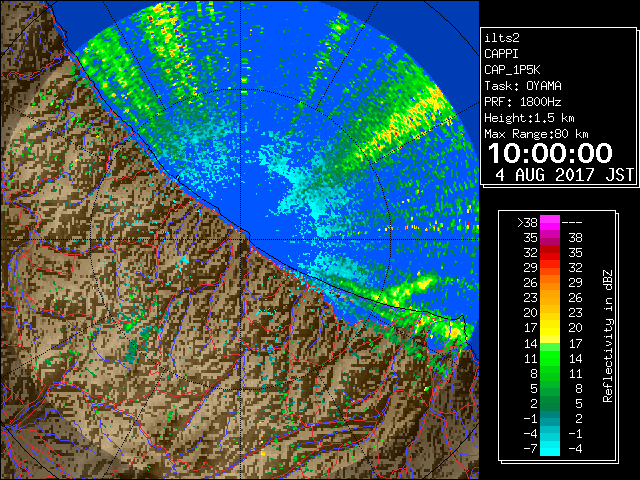This screenshot has width=640, height=480.
Task: Click the '20' legend value on left column
Action: [x=531, y=313]
